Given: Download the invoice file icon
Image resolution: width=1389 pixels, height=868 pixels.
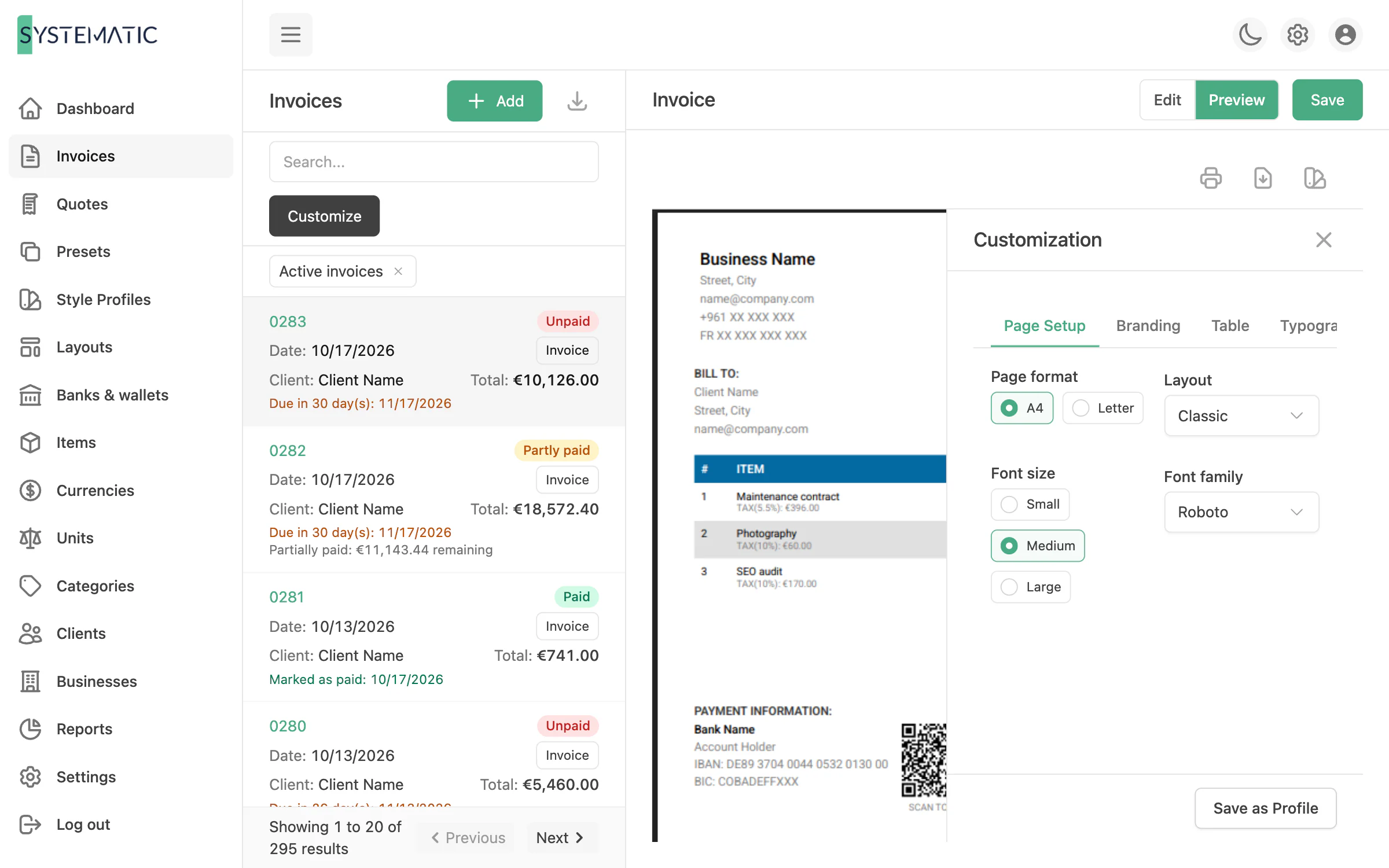Looking at the screenshot, I should (x=1263, y=178).
